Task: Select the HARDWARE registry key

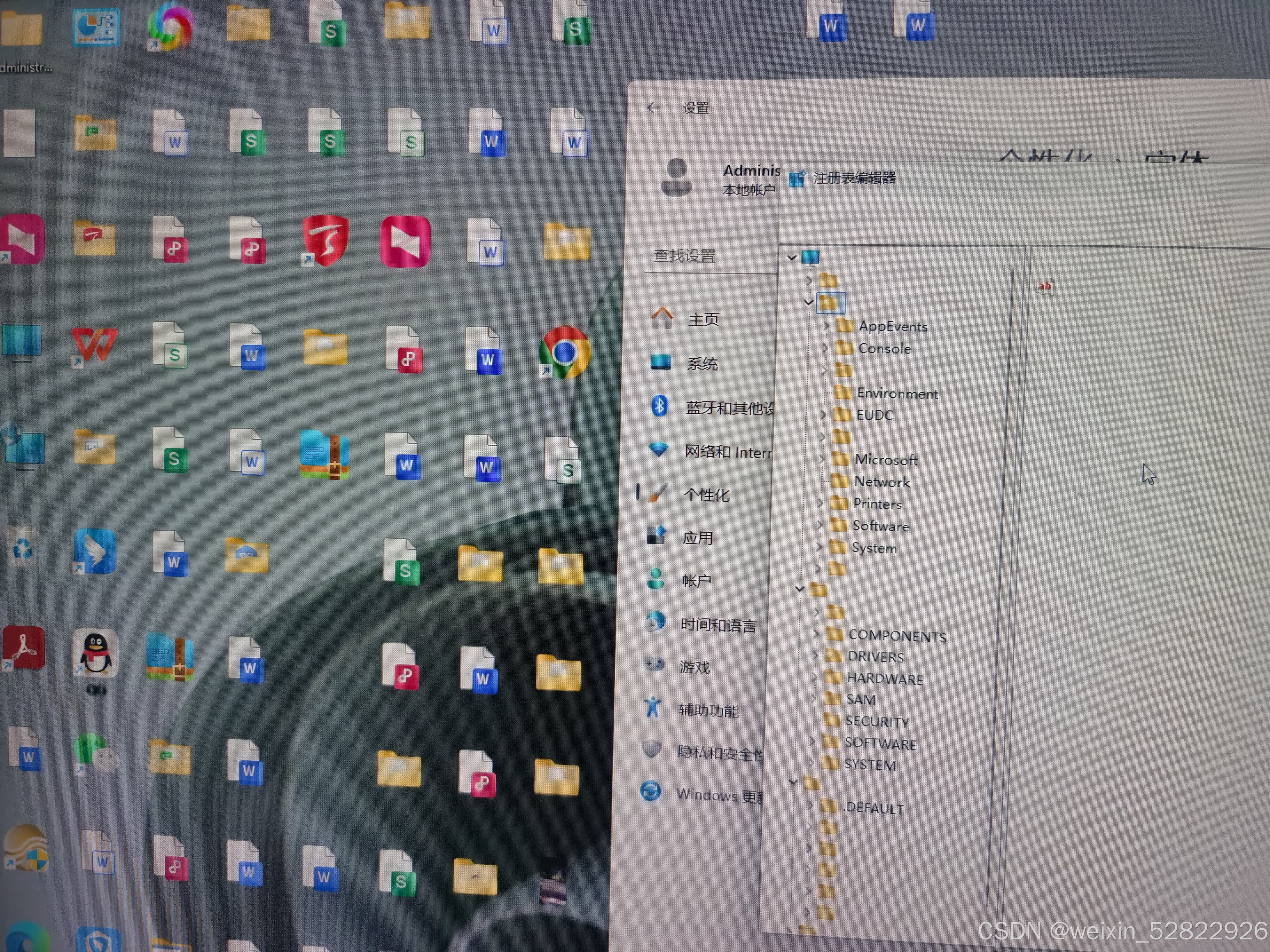Action: (885, 679)
